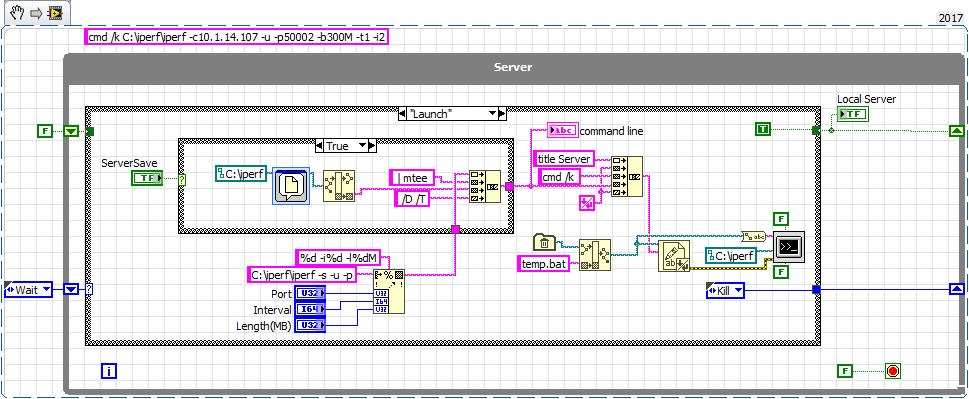Click the temp.bat string constant
The image size is (969, 399).
[x=542, y=264]
